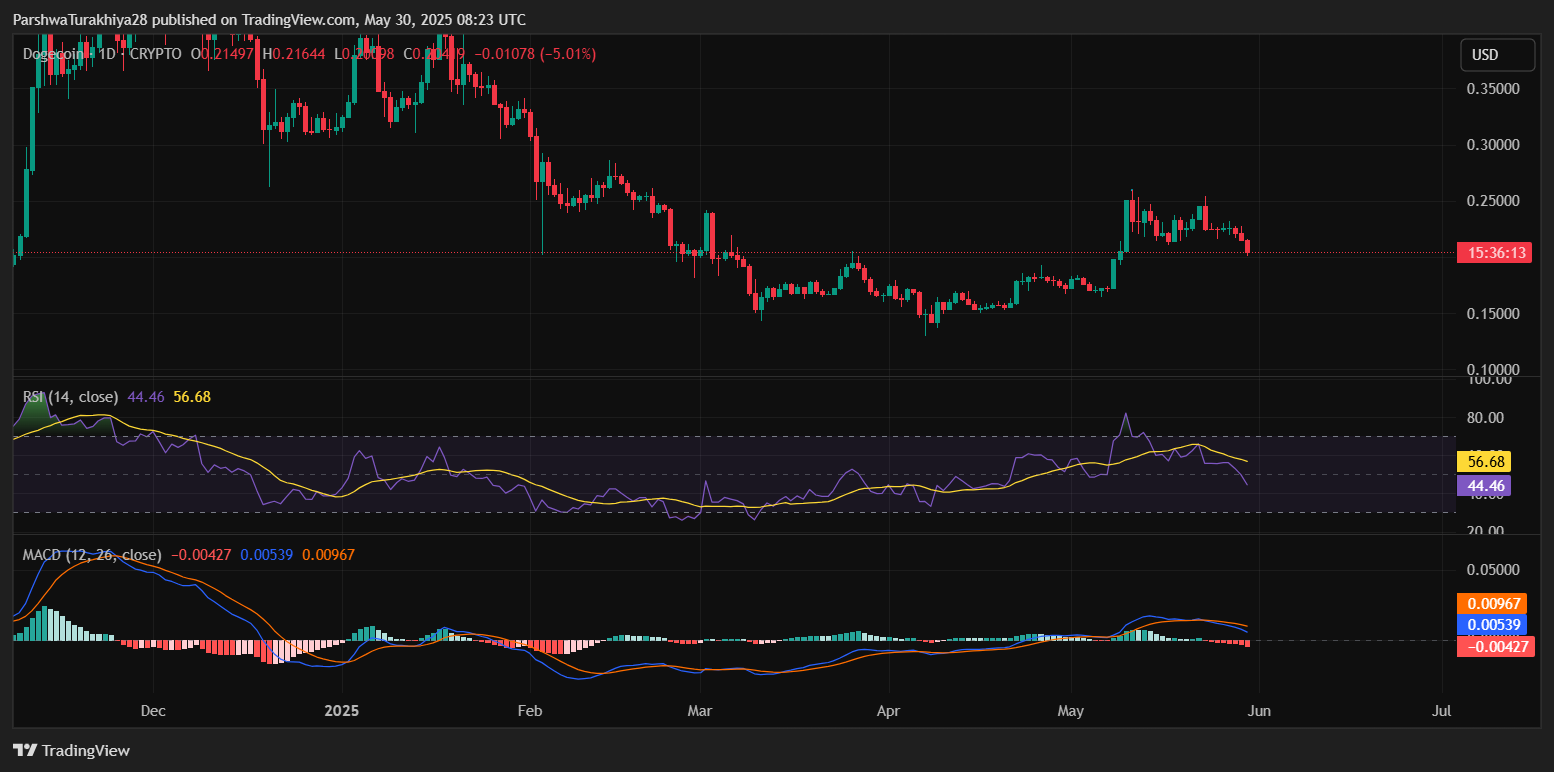
Task: Click the May marker on time axis
Action: click(x=1070, y=711)
